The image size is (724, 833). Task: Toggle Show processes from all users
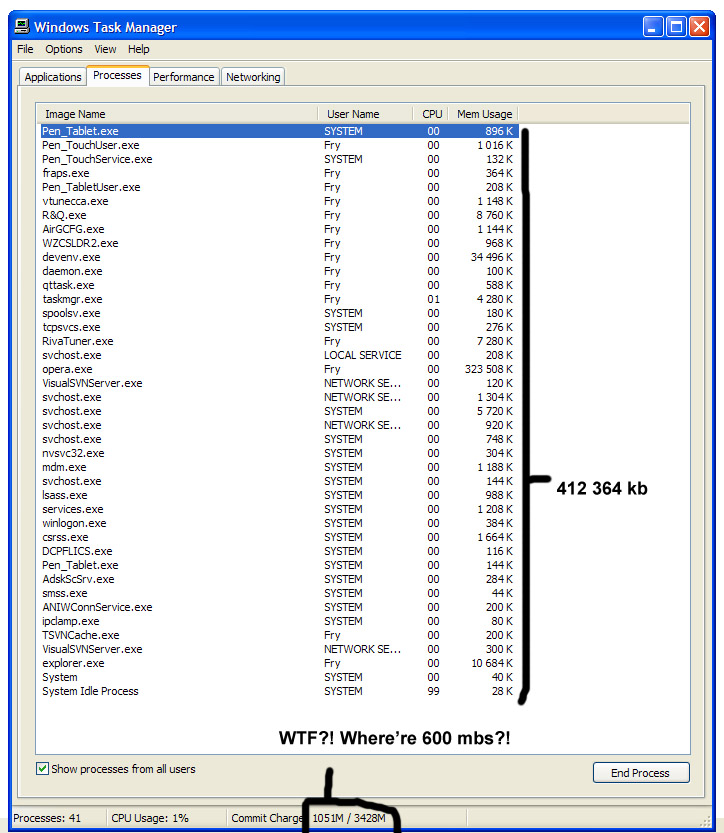pos(42,769)
